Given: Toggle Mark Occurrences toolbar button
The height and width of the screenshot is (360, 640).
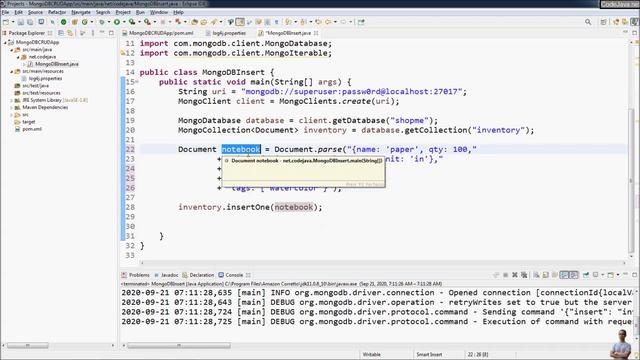Looking at the screenshot, I should pos(240,22).
